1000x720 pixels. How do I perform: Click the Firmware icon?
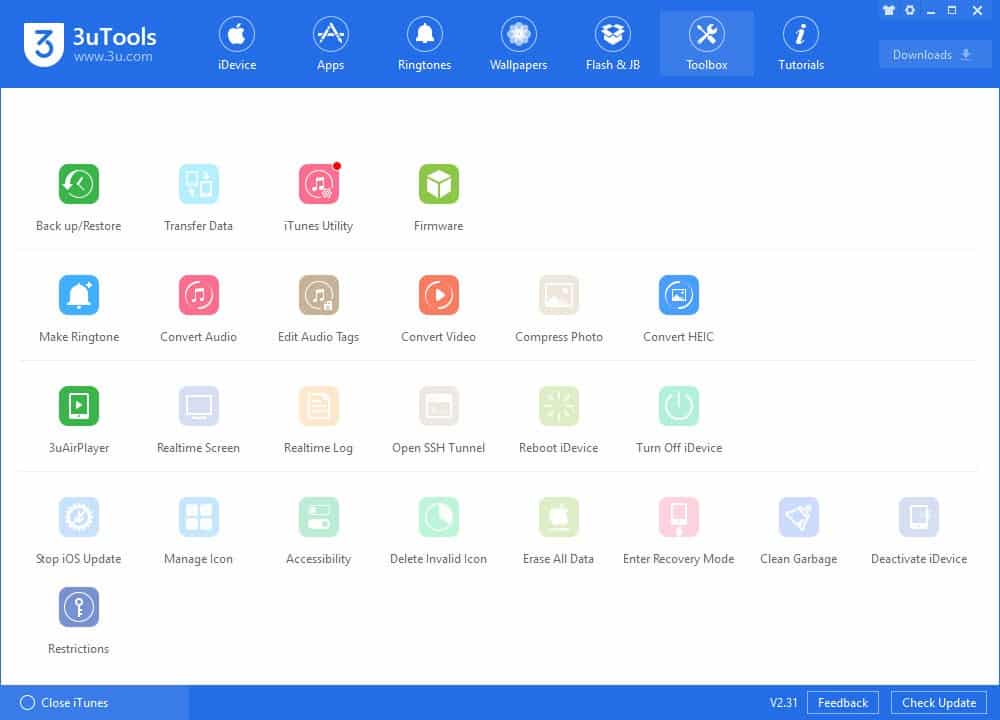438,185
